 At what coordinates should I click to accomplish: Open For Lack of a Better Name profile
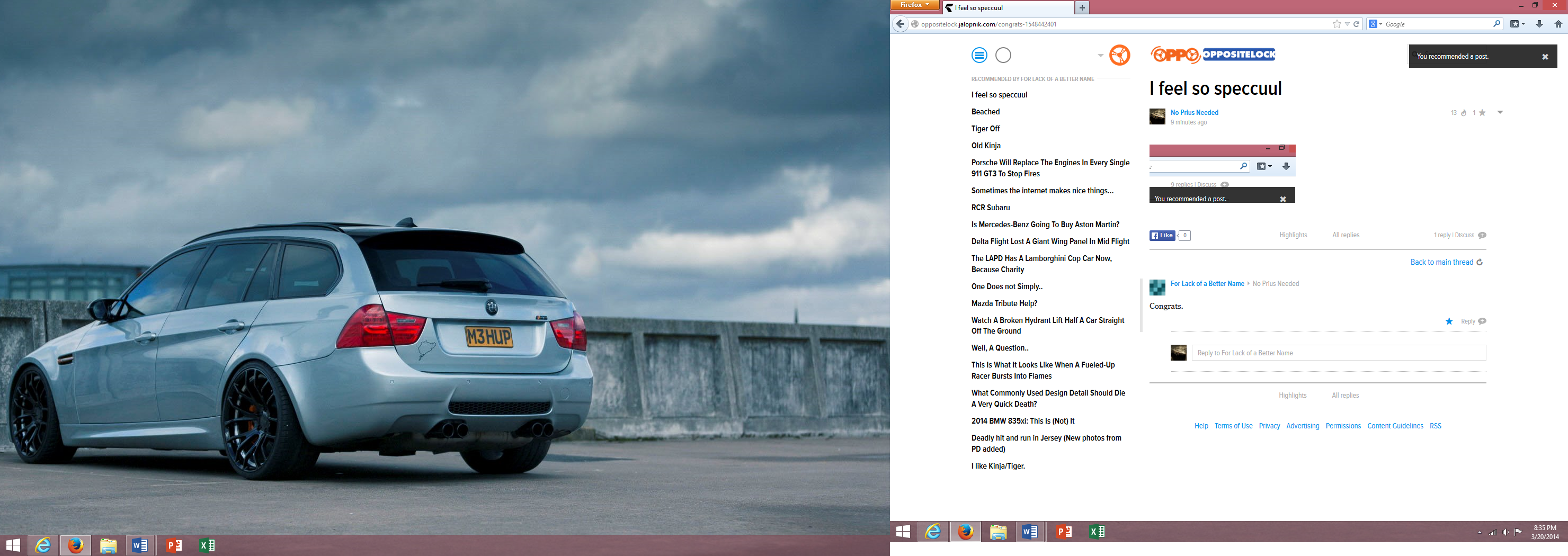tap(1207, 283)
